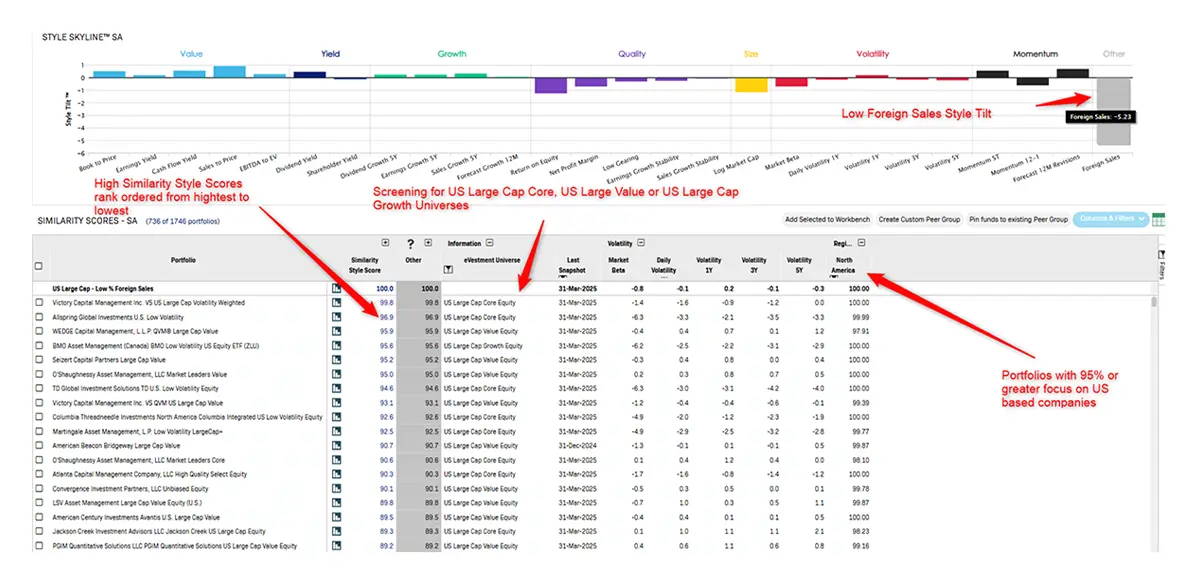Viewport: 1200px width, 585px height.
Task: Click the North America column header
Action: [844, 265]
